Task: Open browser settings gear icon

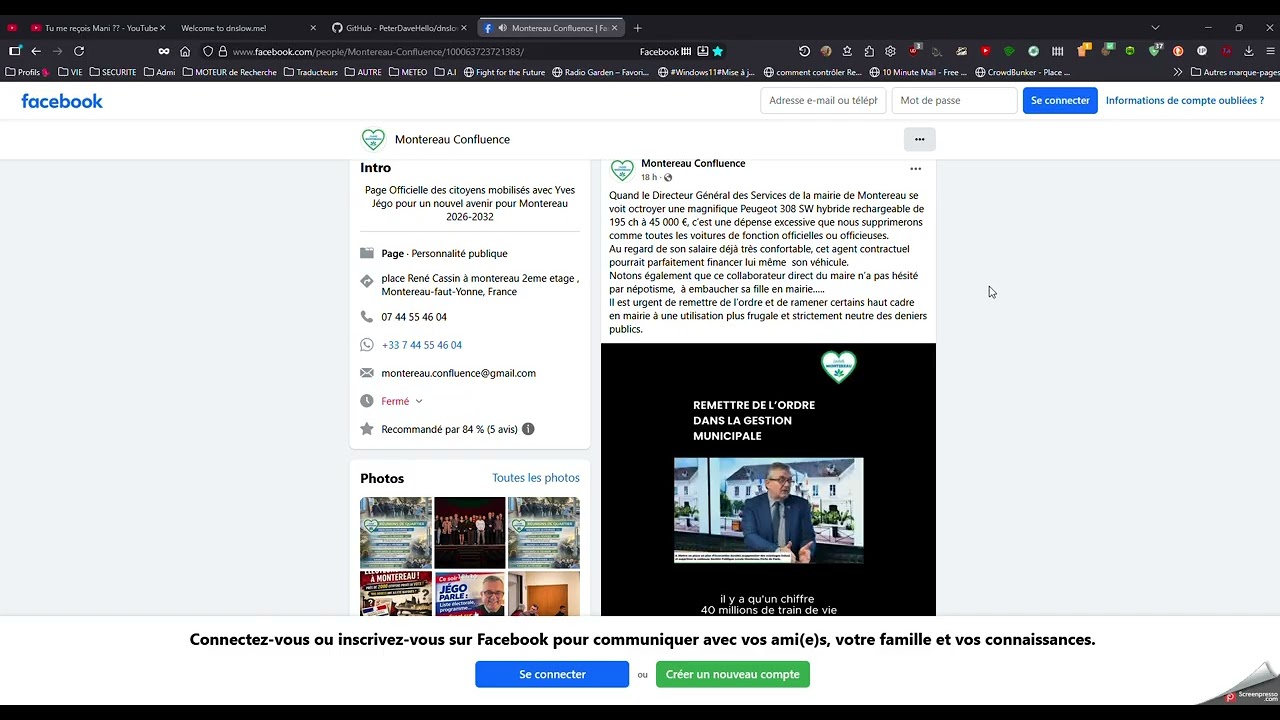Action: click(890, 51)
